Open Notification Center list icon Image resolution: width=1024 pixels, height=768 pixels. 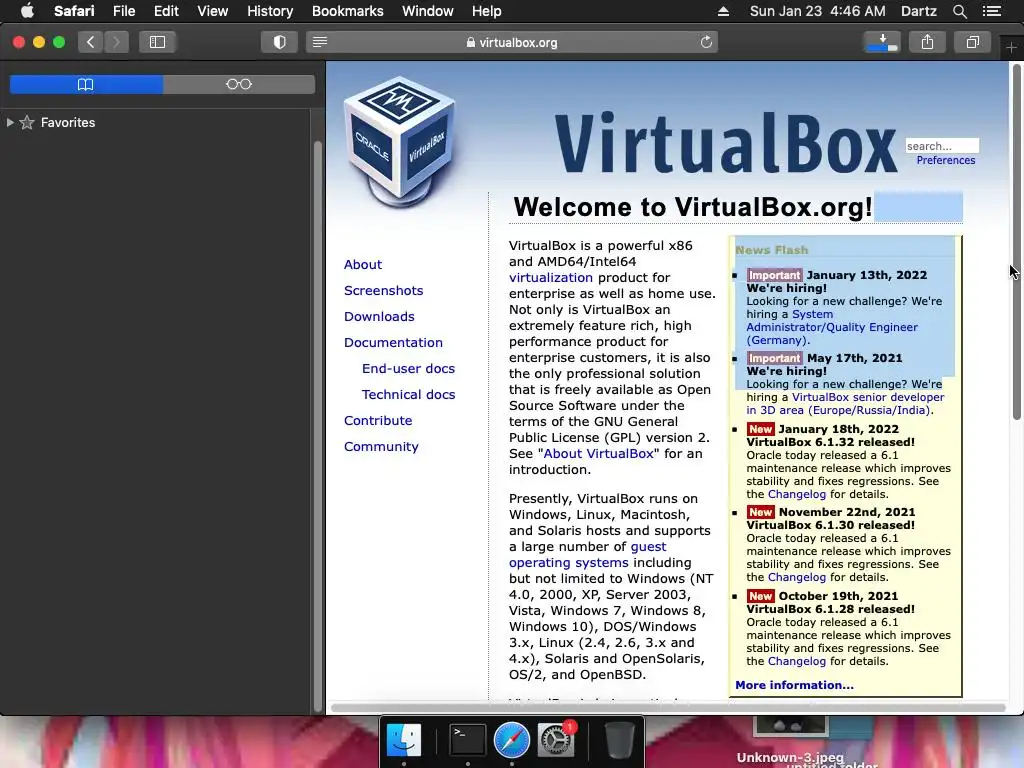coord(992,11)
